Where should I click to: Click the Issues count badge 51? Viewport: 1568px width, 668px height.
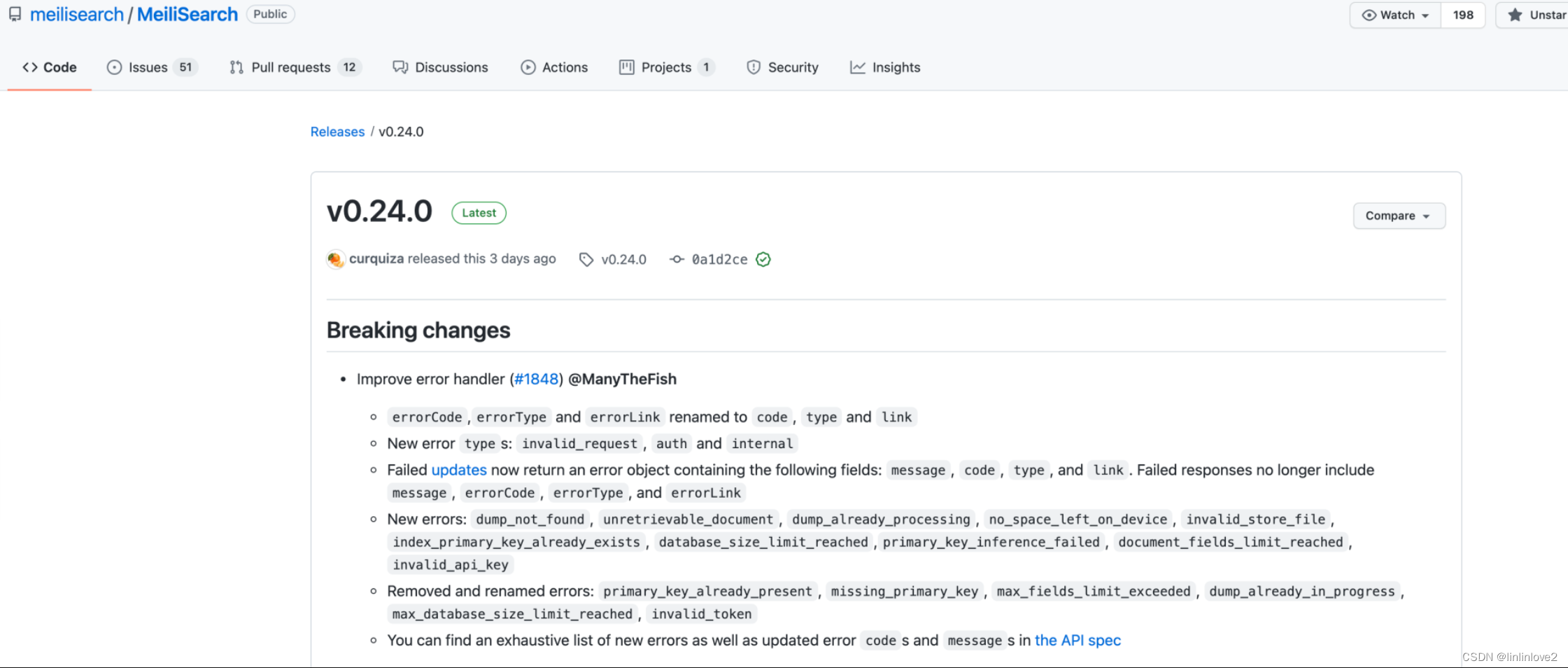185,67
